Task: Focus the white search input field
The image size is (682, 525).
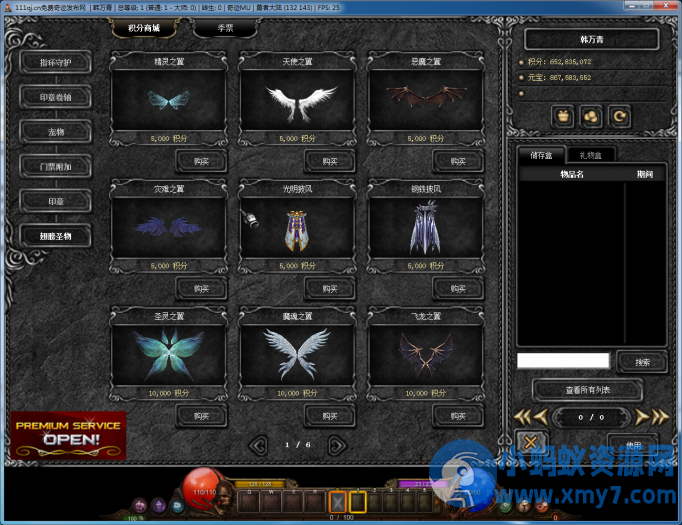Action: tap(563, 361)
